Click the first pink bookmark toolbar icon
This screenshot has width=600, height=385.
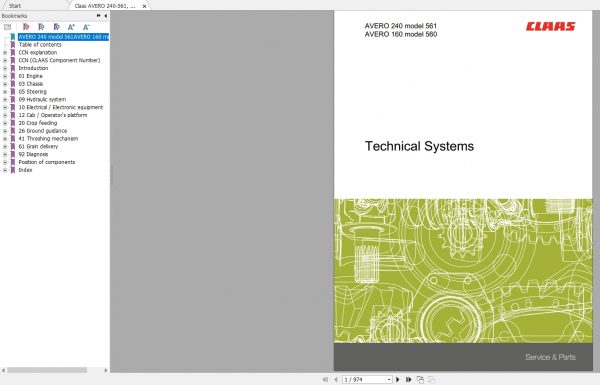pos(26,27)
